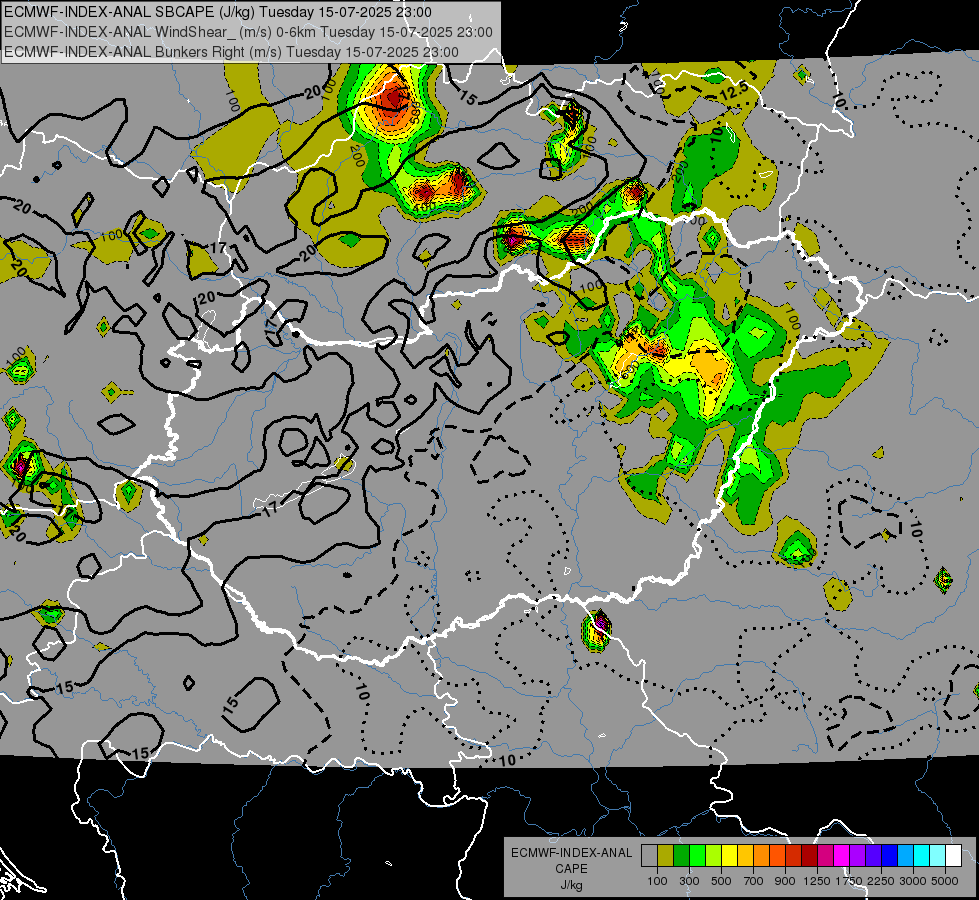The height and width of the screenshot is (900, 979).
Task: Click the 12.5 dashed contour label
Action: coord(733,92)
